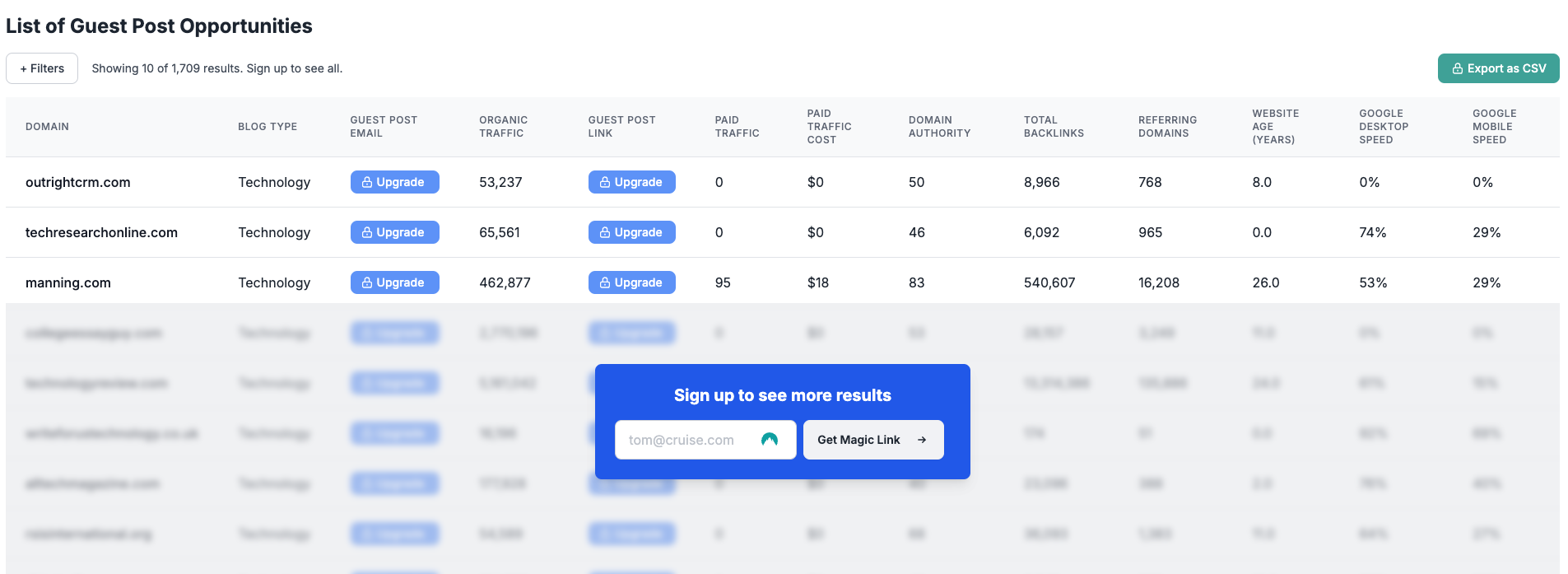
Task: Focus the email input in the sign up box
Action: pyautogui.click(x=705, y=440)
